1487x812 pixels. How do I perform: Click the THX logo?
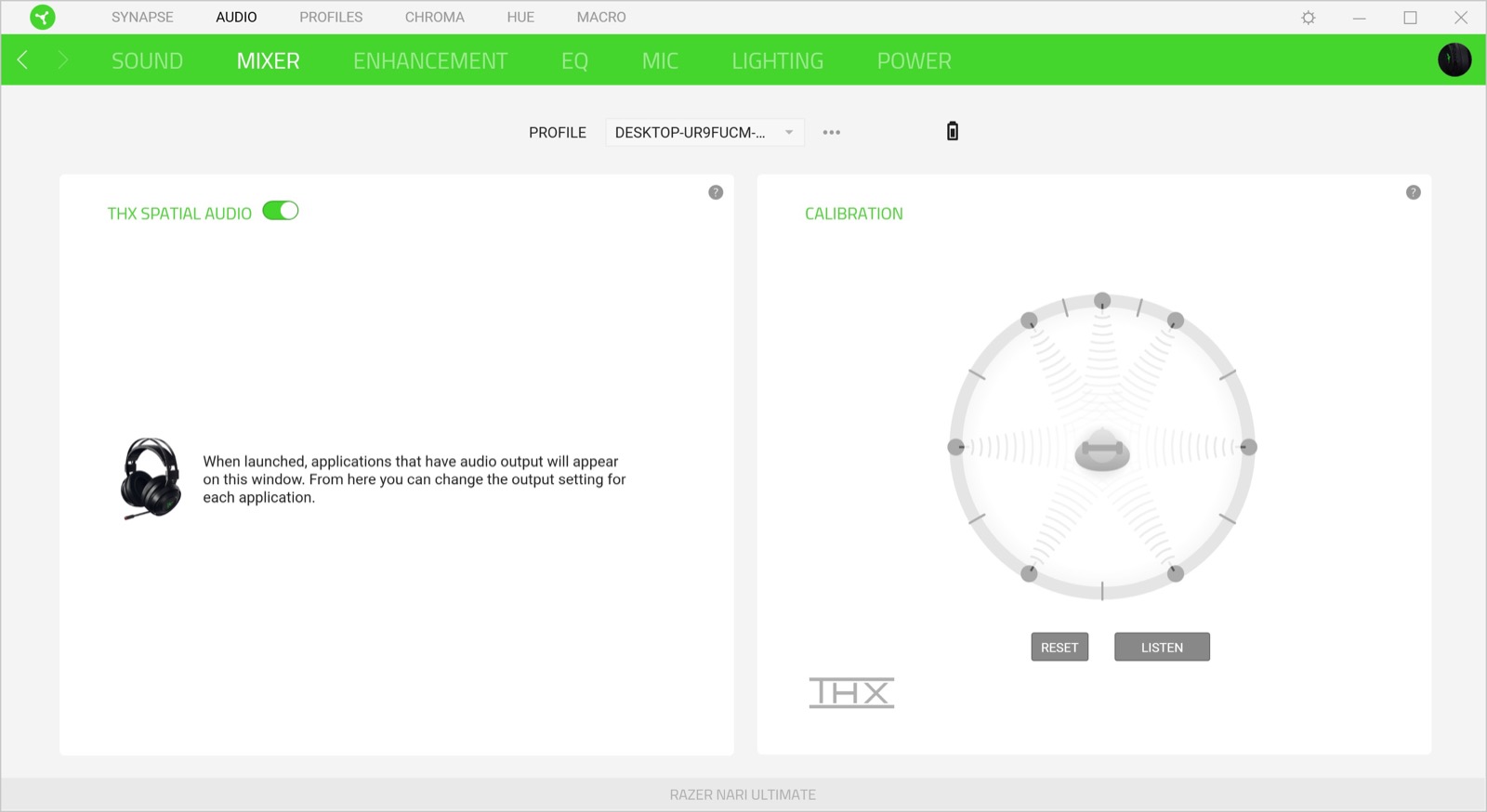click(851, 692)
